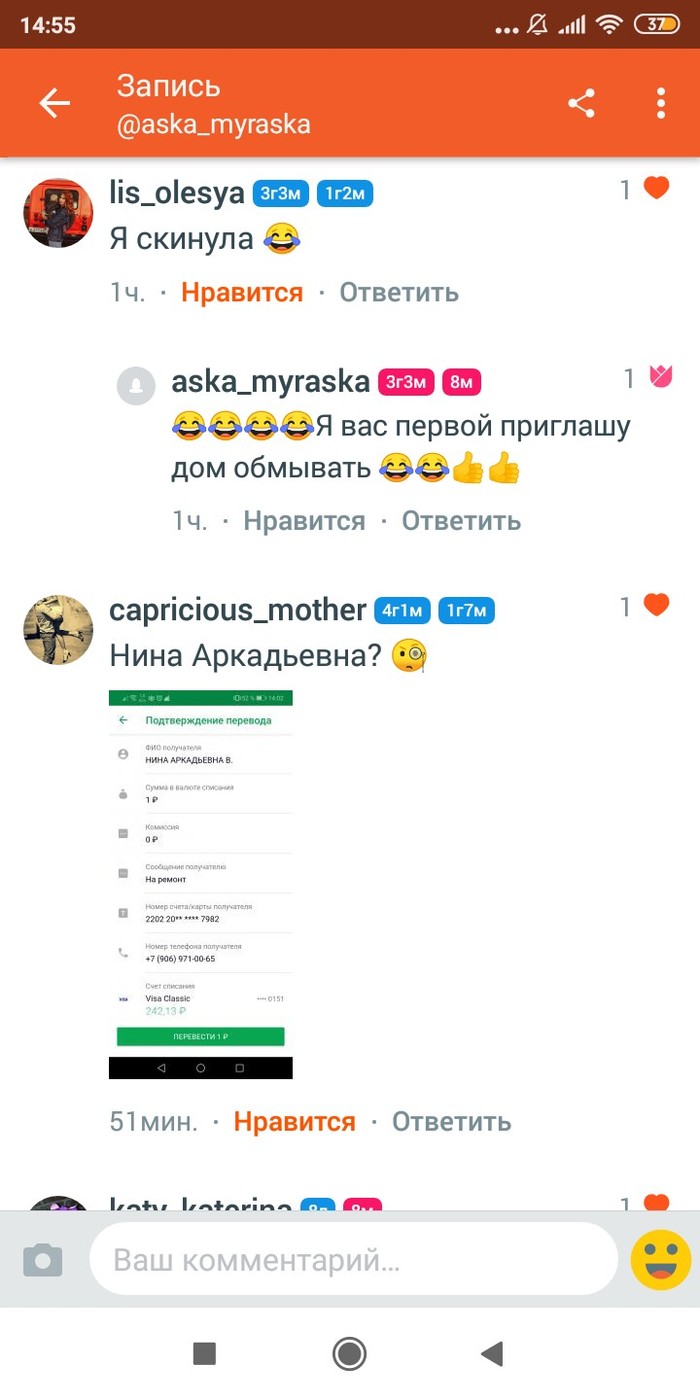Open aska_myraska placeholder avatar
Viewport: 700px width, 1400px height.
(136, 386)
